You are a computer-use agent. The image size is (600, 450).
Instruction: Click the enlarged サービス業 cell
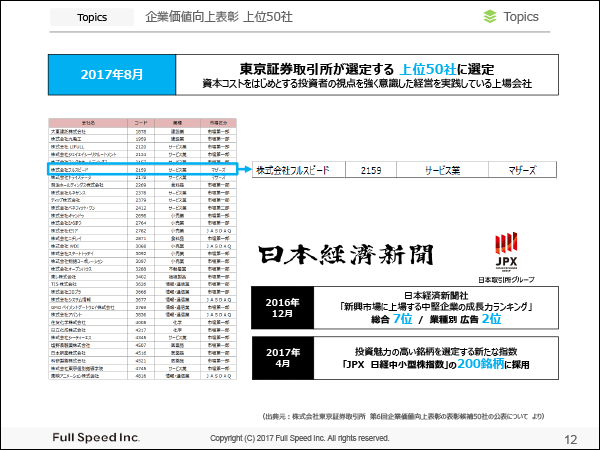(x=442, y=171)
